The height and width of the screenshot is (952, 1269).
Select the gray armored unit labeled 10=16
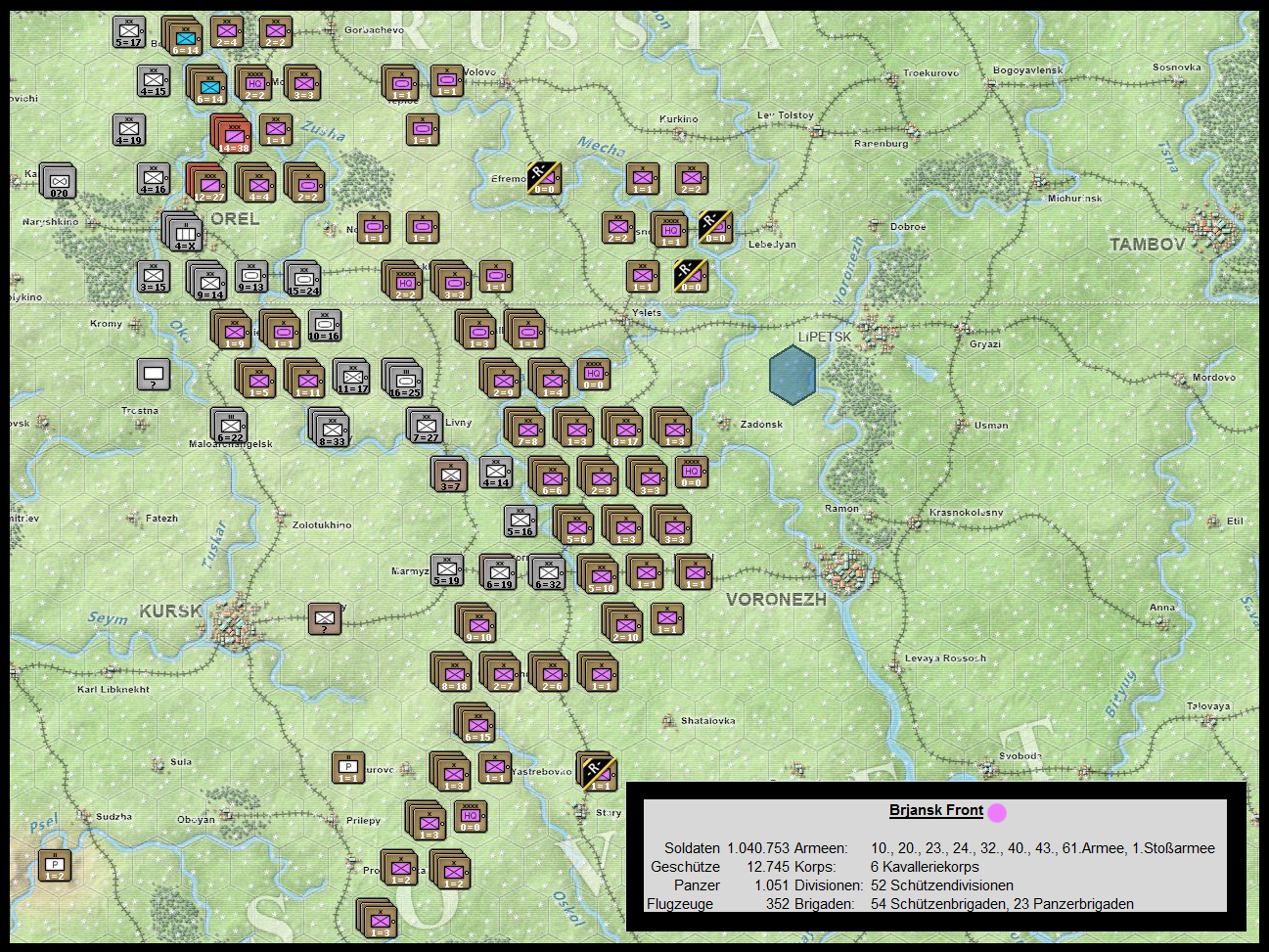click(x=325, y=326)
